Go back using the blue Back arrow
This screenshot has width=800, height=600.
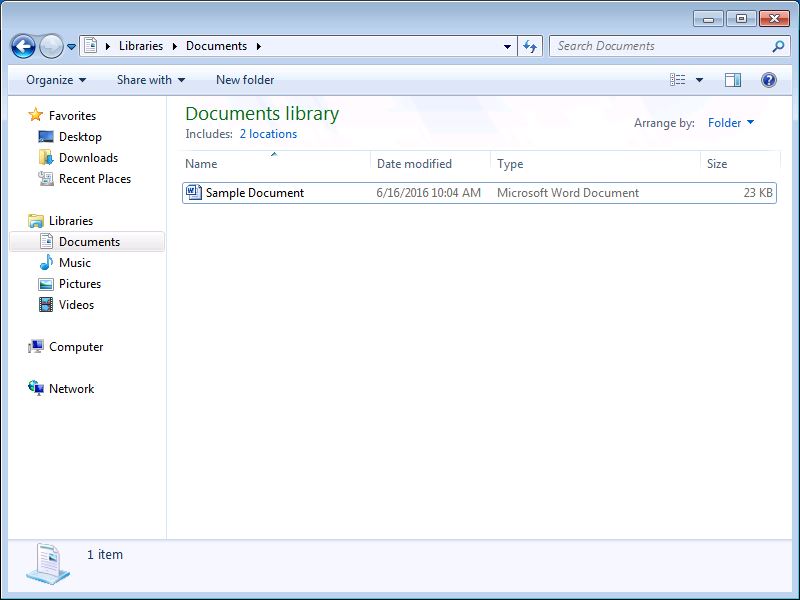point(23,46)
